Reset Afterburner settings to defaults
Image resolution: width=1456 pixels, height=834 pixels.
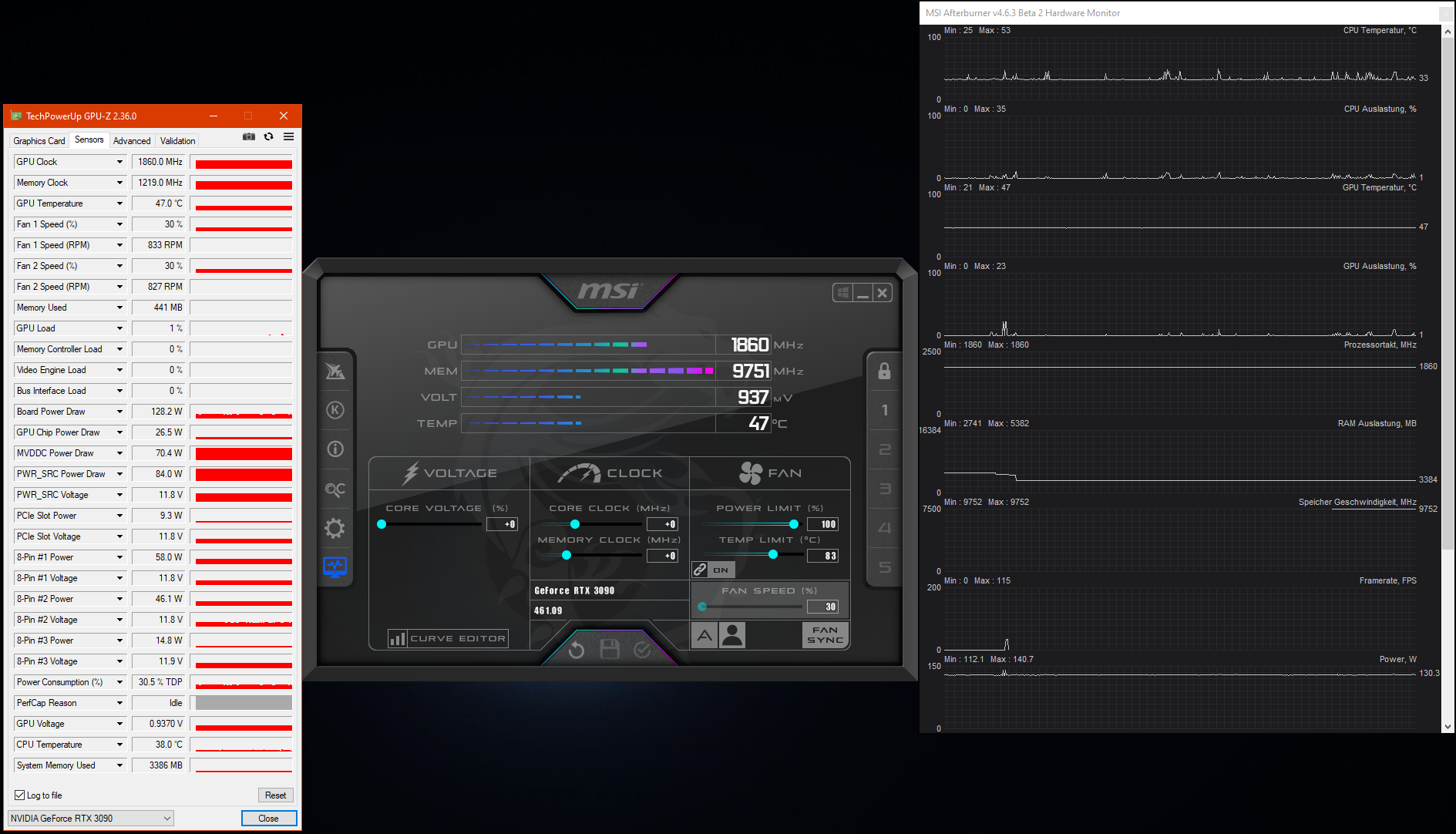(x=577, y=651)
